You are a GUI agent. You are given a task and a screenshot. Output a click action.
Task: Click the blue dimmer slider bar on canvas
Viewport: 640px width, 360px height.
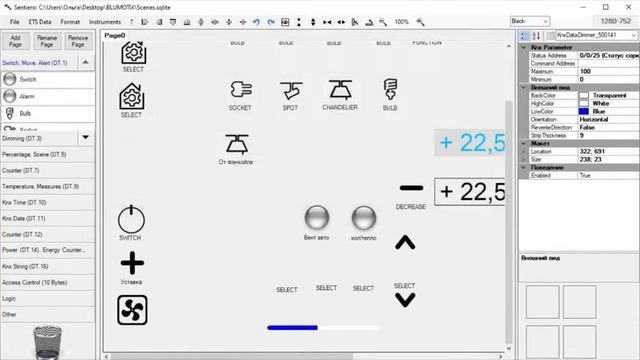click(323, 327)
